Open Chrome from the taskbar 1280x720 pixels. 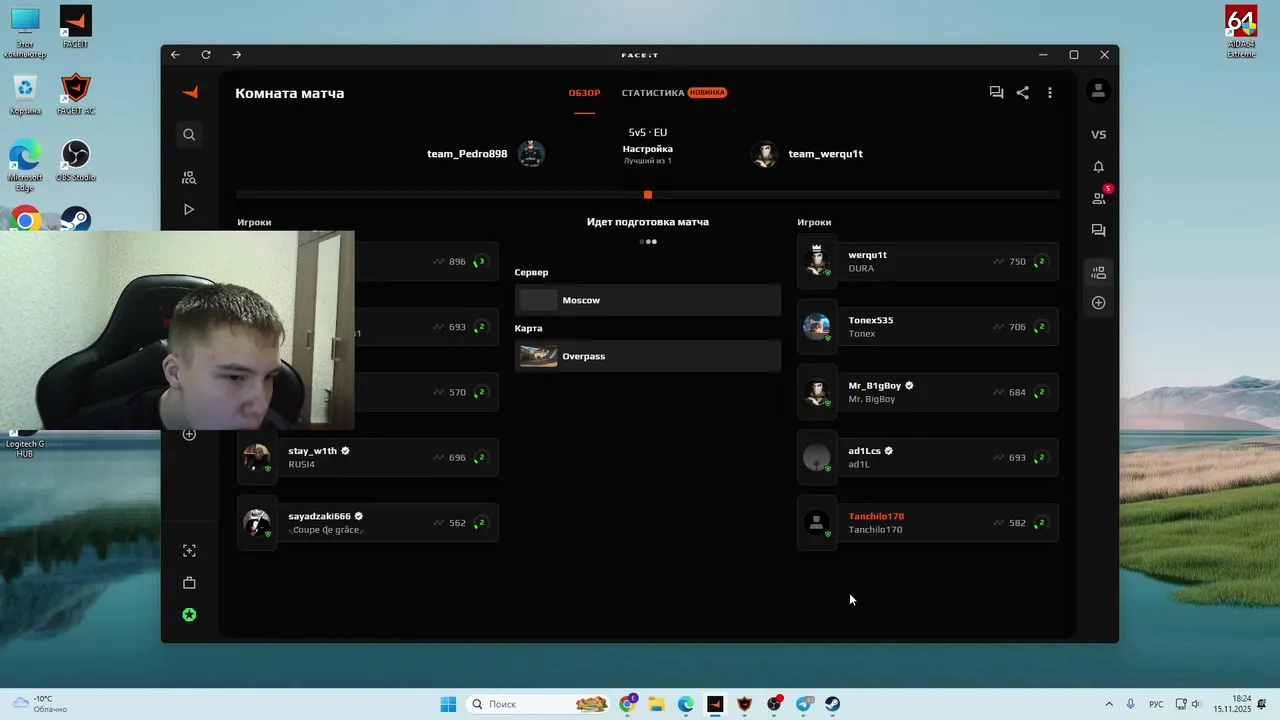(627, 704)
